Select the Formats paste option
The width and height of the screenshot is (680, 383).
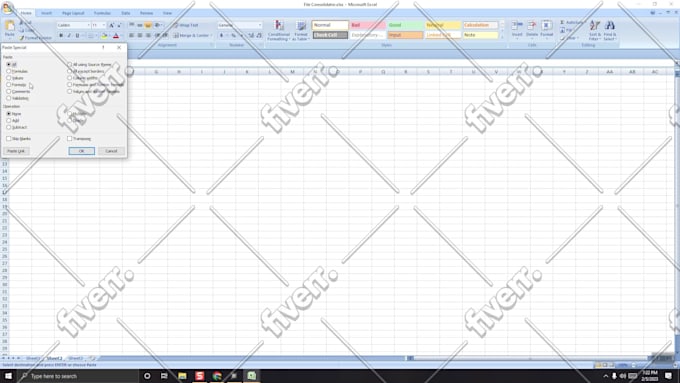(9, 85)
